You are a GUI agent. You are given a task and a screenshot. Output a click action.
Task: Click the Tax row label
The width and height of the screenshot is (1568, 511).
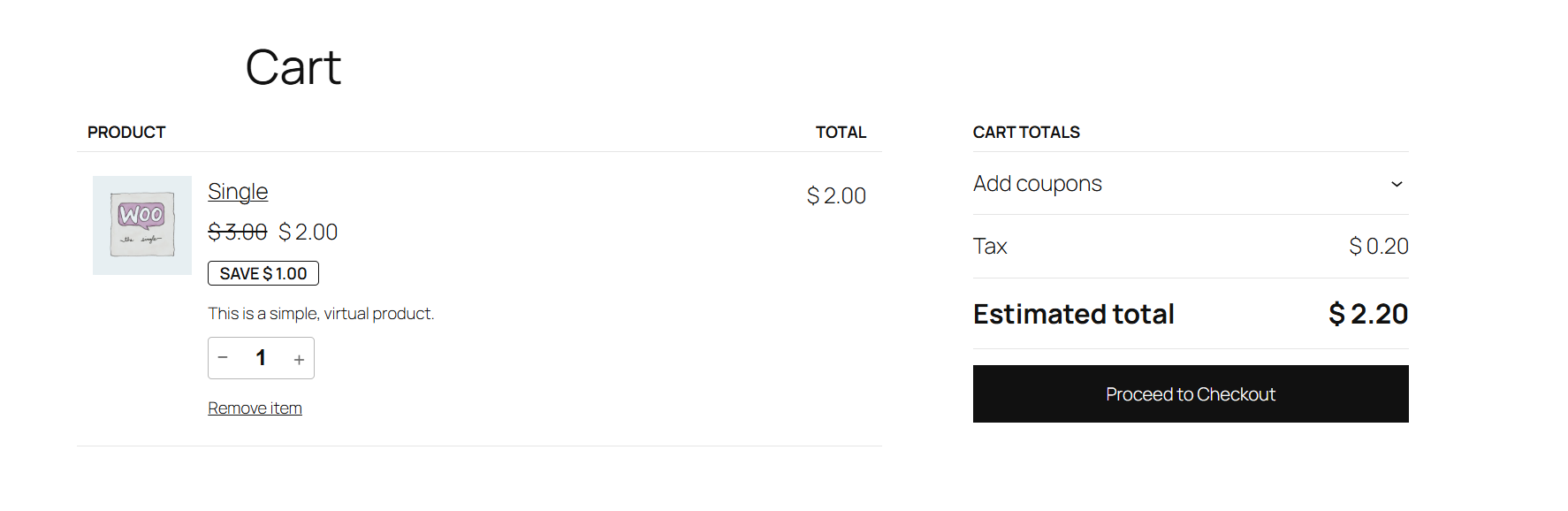989,246
